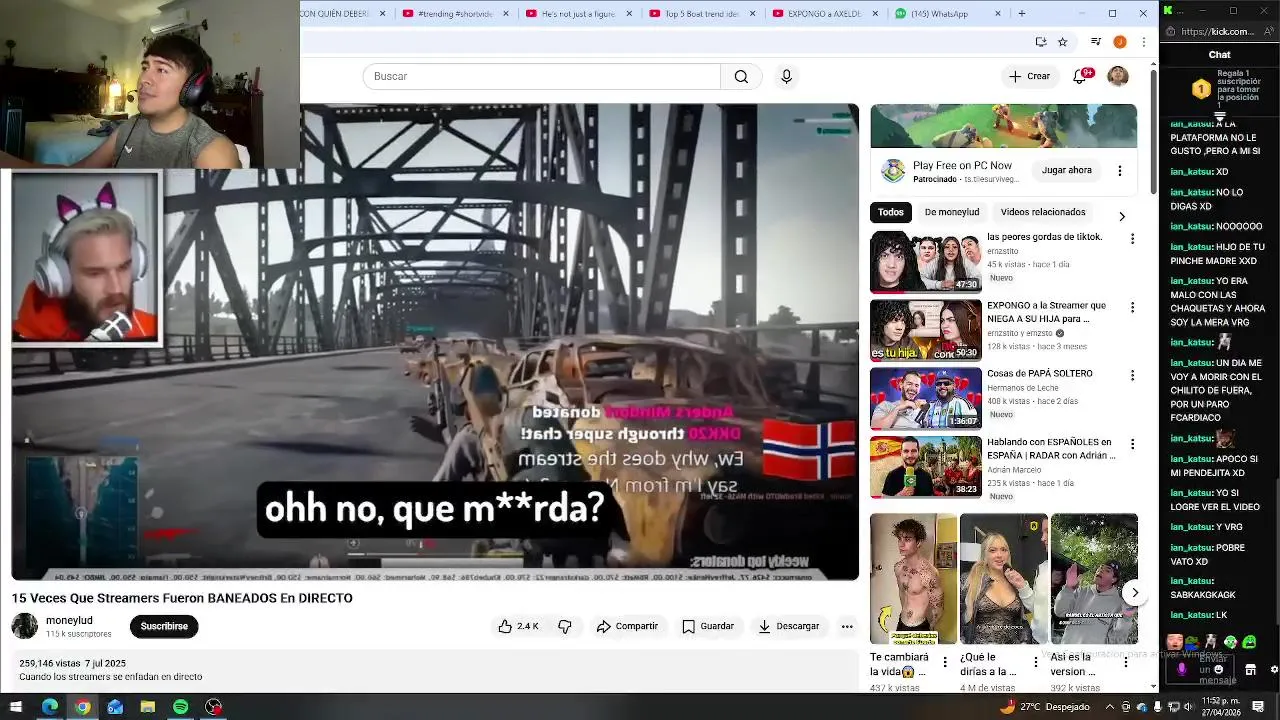
Task: Click the YouTube video player
Action: click(x=435, y=342)
